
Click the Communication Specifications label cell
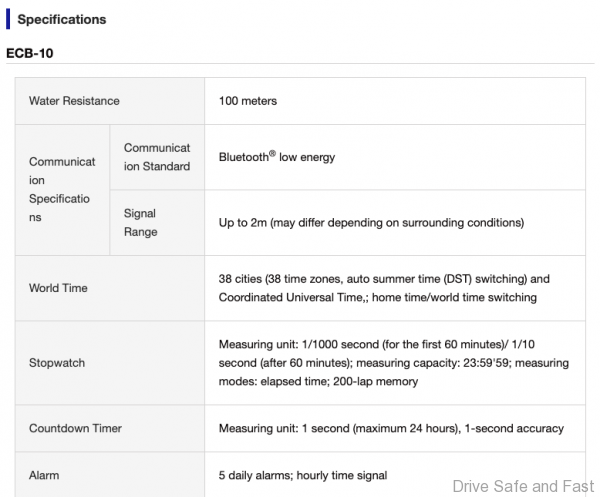[x=62, y=188]
